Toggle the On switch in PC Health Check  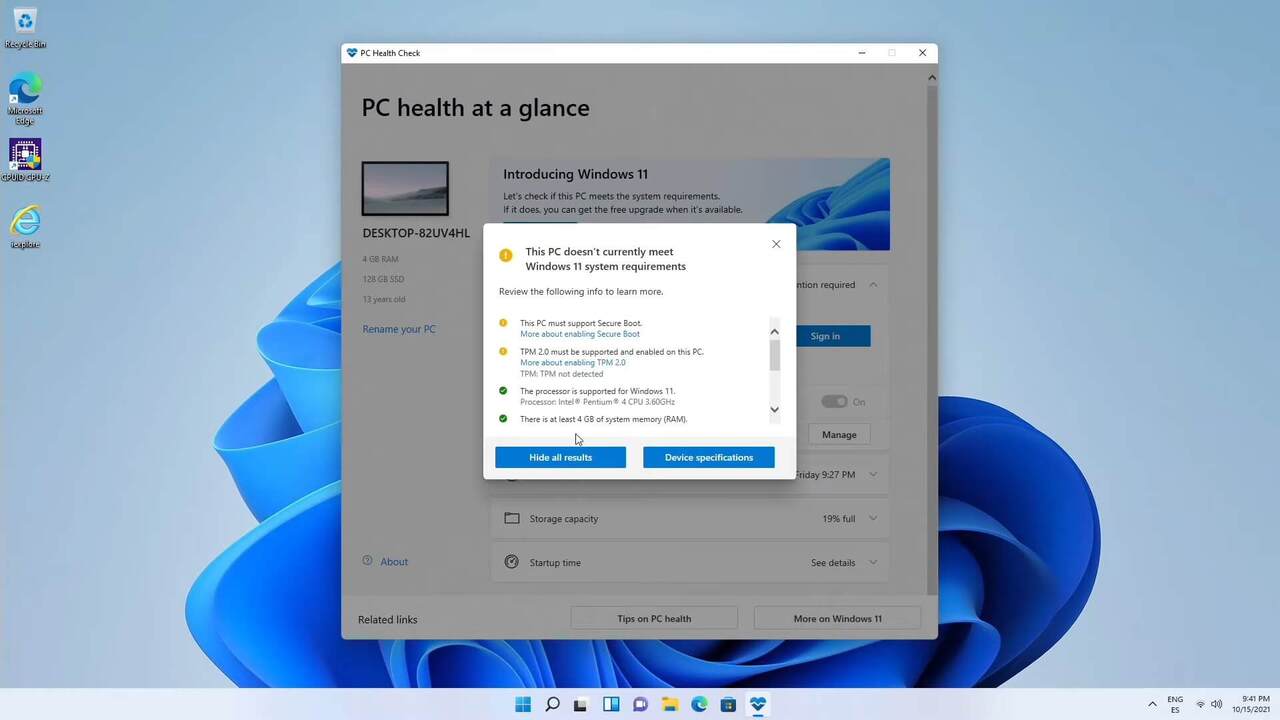coord(834,401)
